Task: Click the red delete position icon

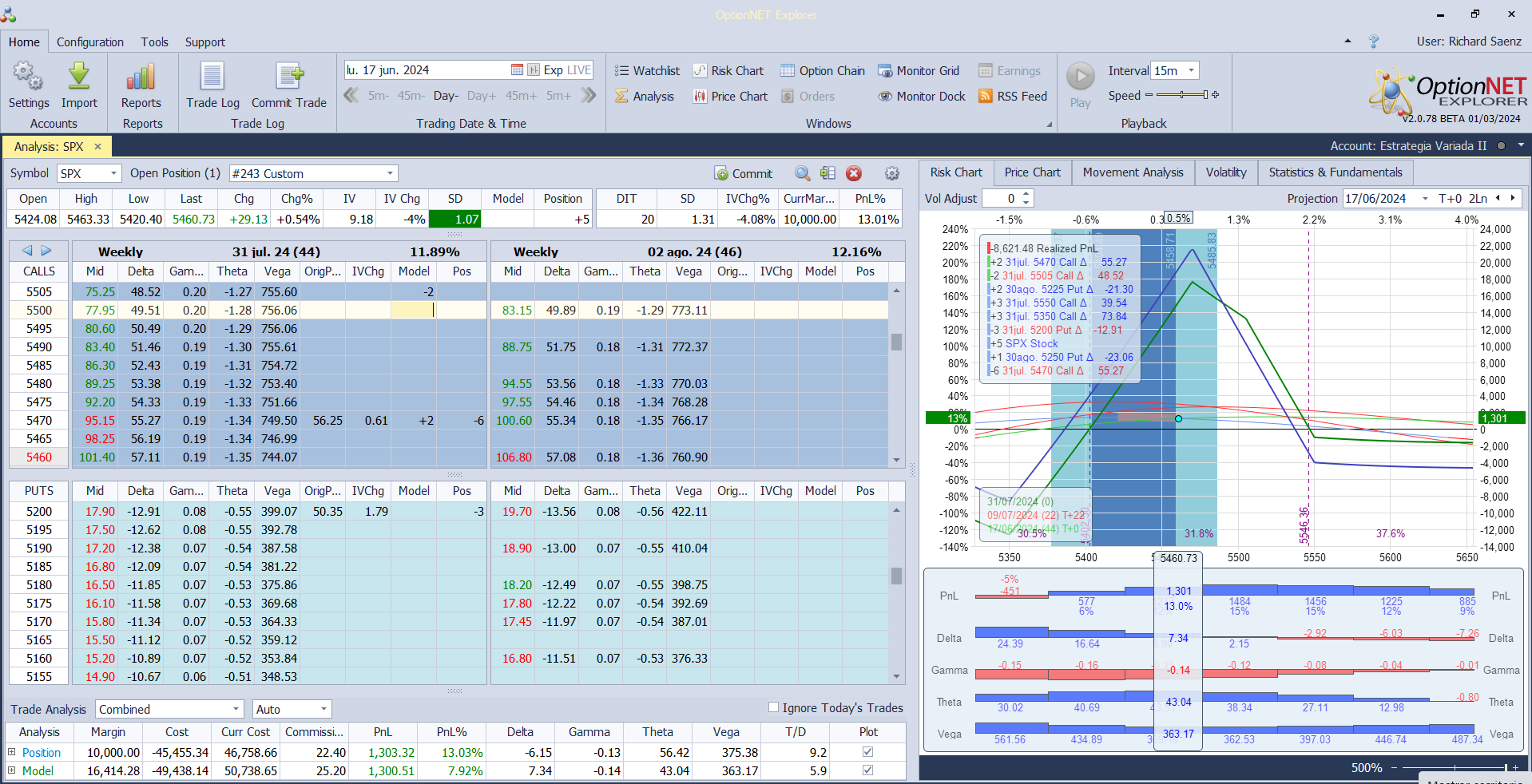Action: (x=854, y=173)
